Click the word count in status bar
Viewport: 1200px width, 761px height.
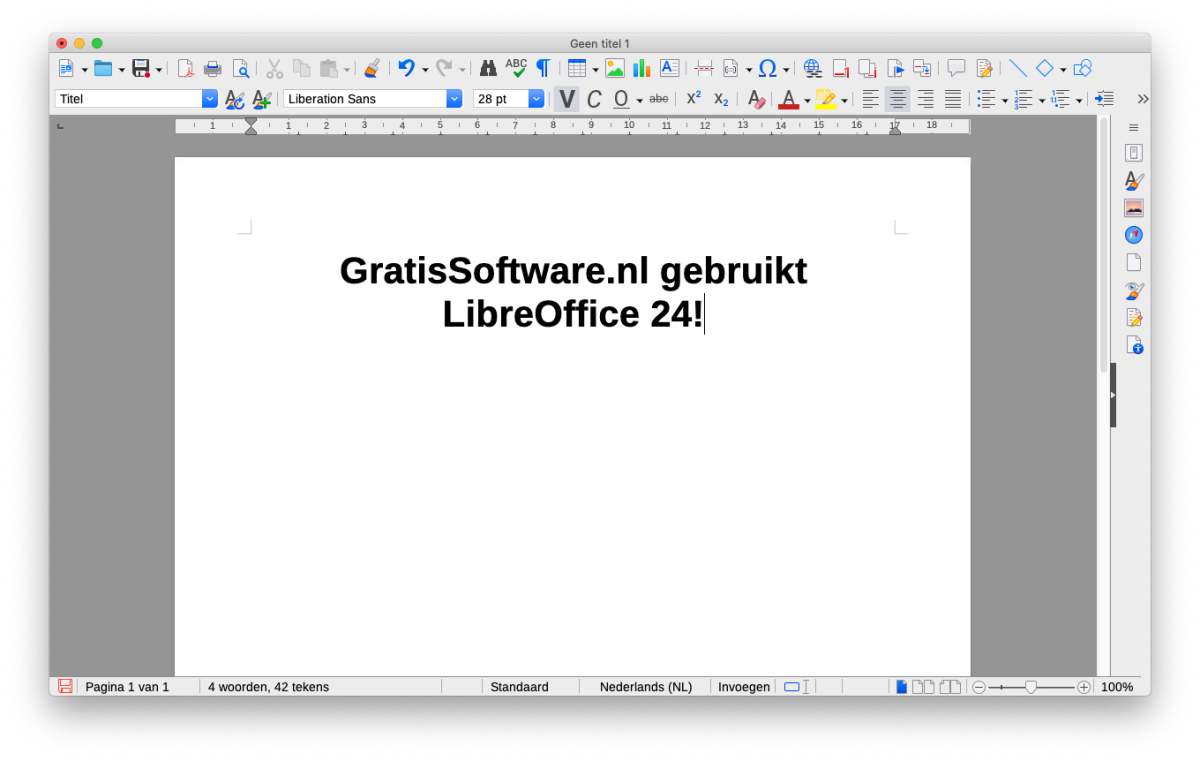[268, 687]
